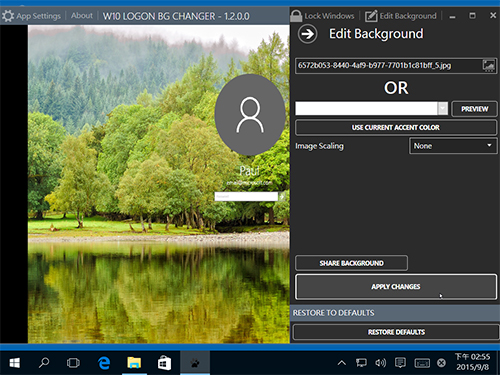500x375 pixels.
Task: Collapse panel with the arrow circle icon
Action: (307, 34)
